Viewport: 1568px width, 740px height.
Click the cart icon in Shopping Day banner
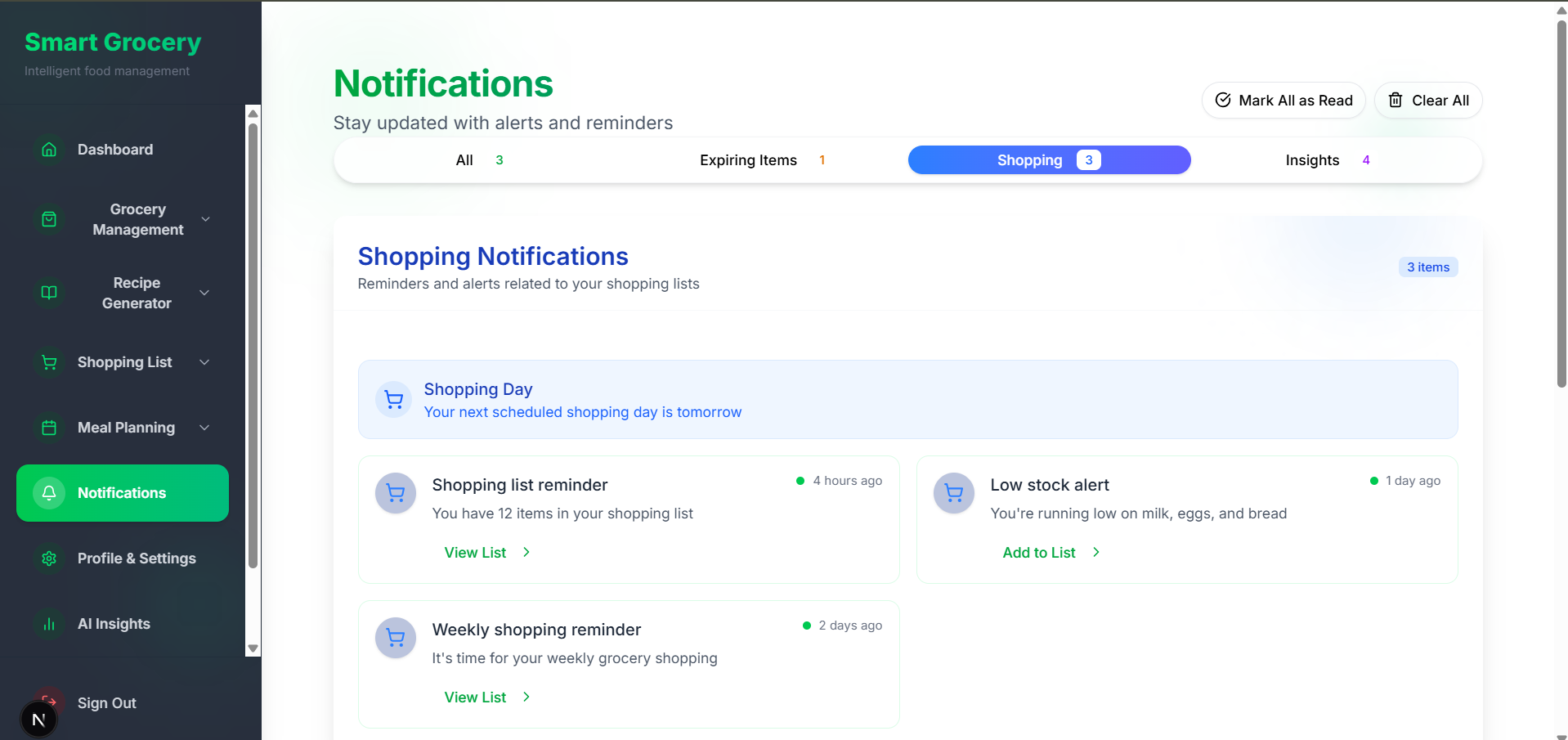[394, 400]
